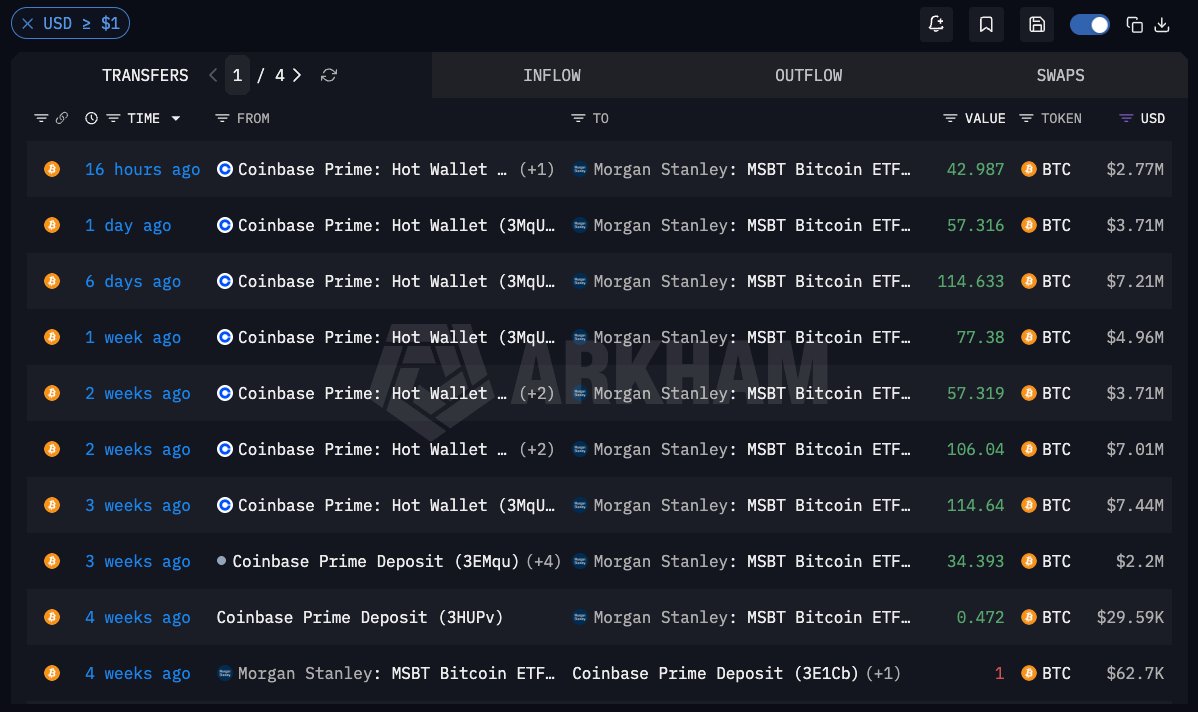This screenshot has width=1198, height=712.
Task: Remove the USD ≥ $1 filter chip
Action: click(28, 24)
